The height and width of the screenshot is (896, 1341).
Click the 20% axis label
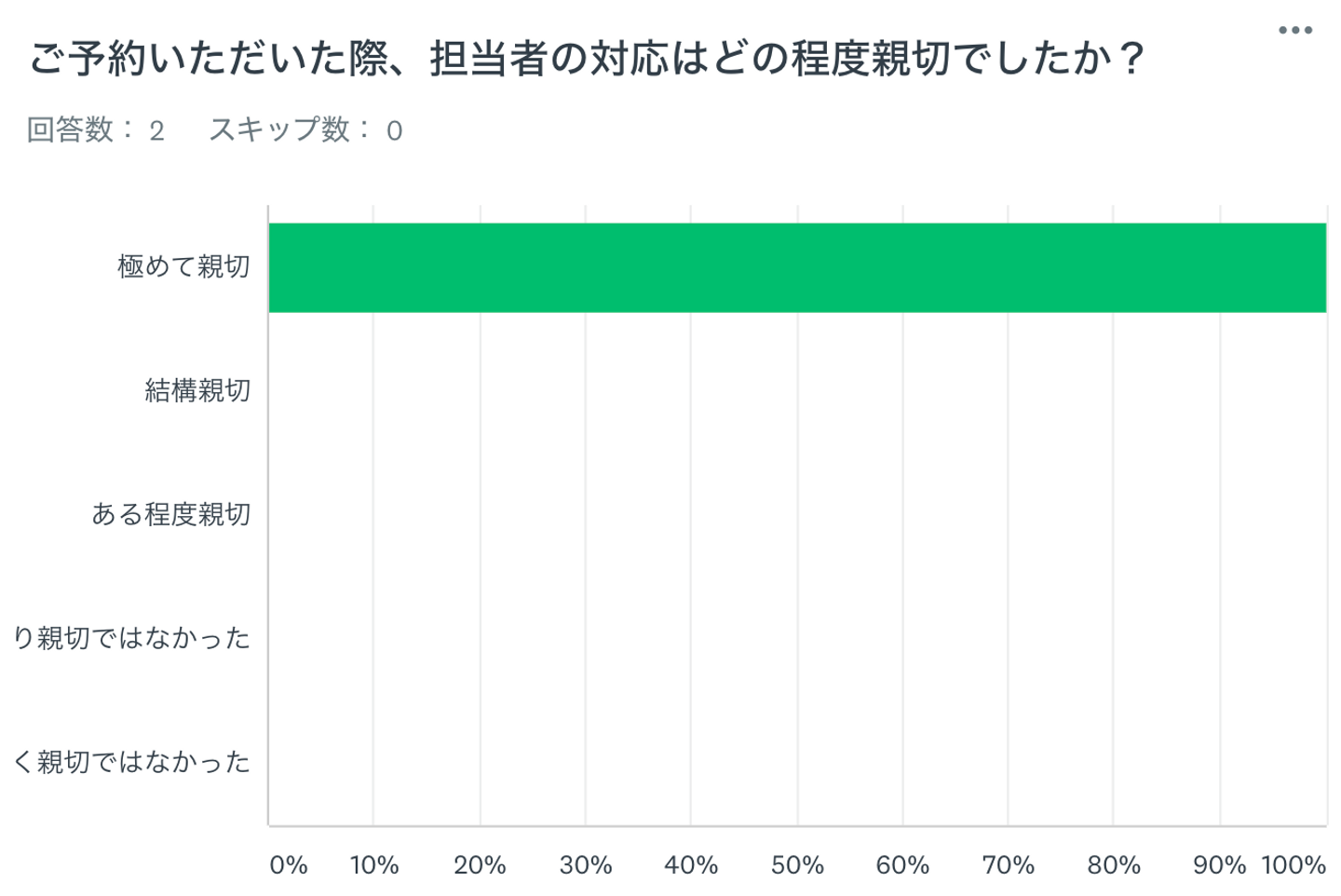480,865
